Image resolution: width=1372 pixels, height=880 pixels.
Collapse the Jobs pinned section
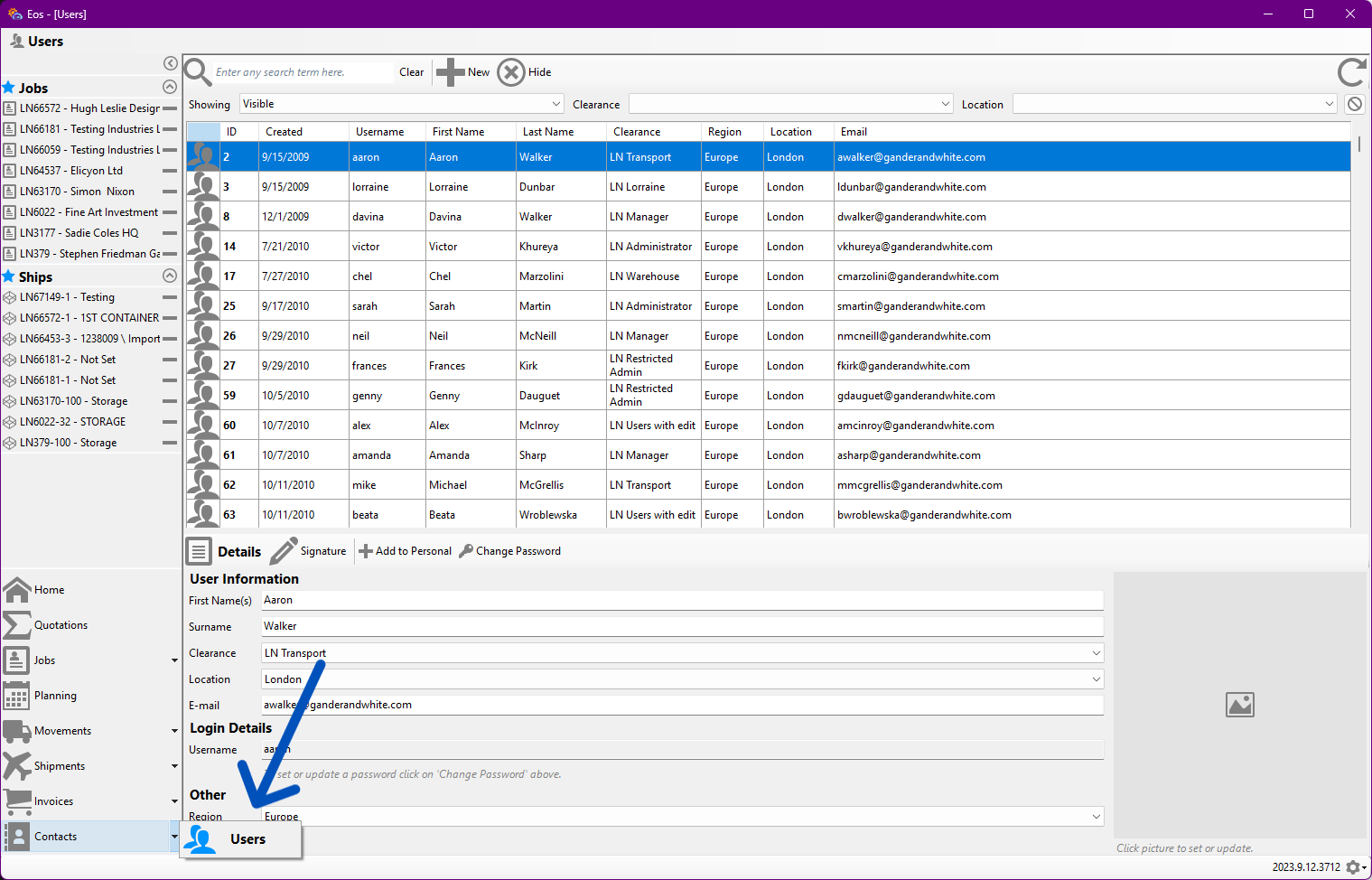[169, 88]
